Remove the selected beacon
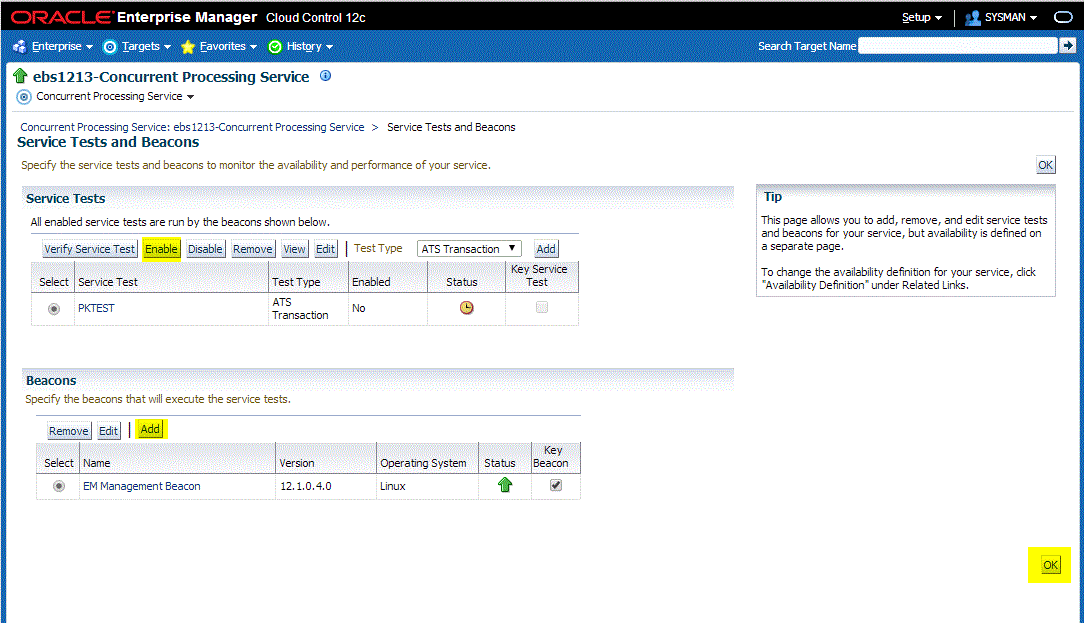This screenshot has width=1084, height=623. (68, 431)
